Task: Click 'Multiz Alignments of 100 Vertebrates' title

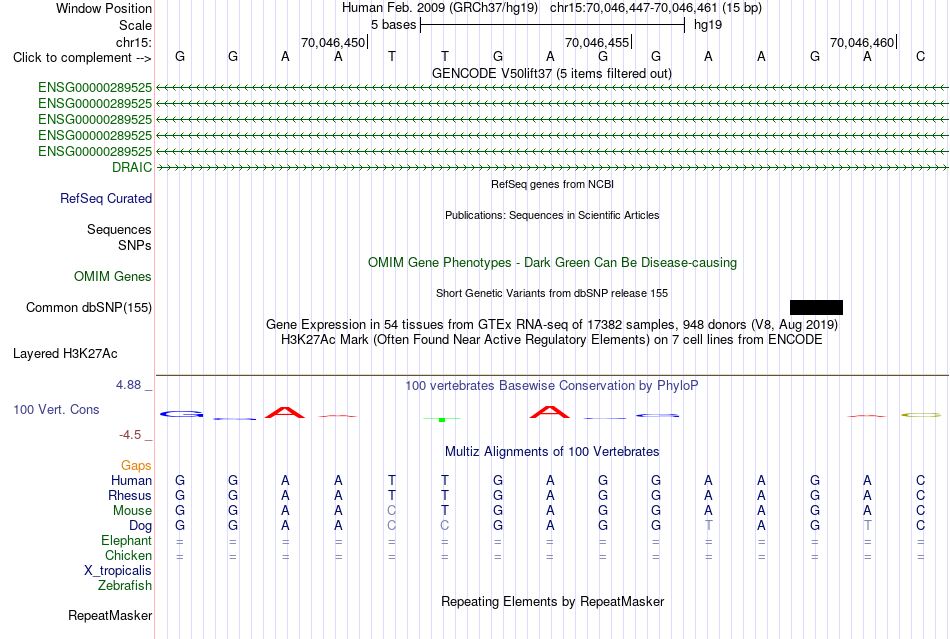Action: [x=552, y=451]
